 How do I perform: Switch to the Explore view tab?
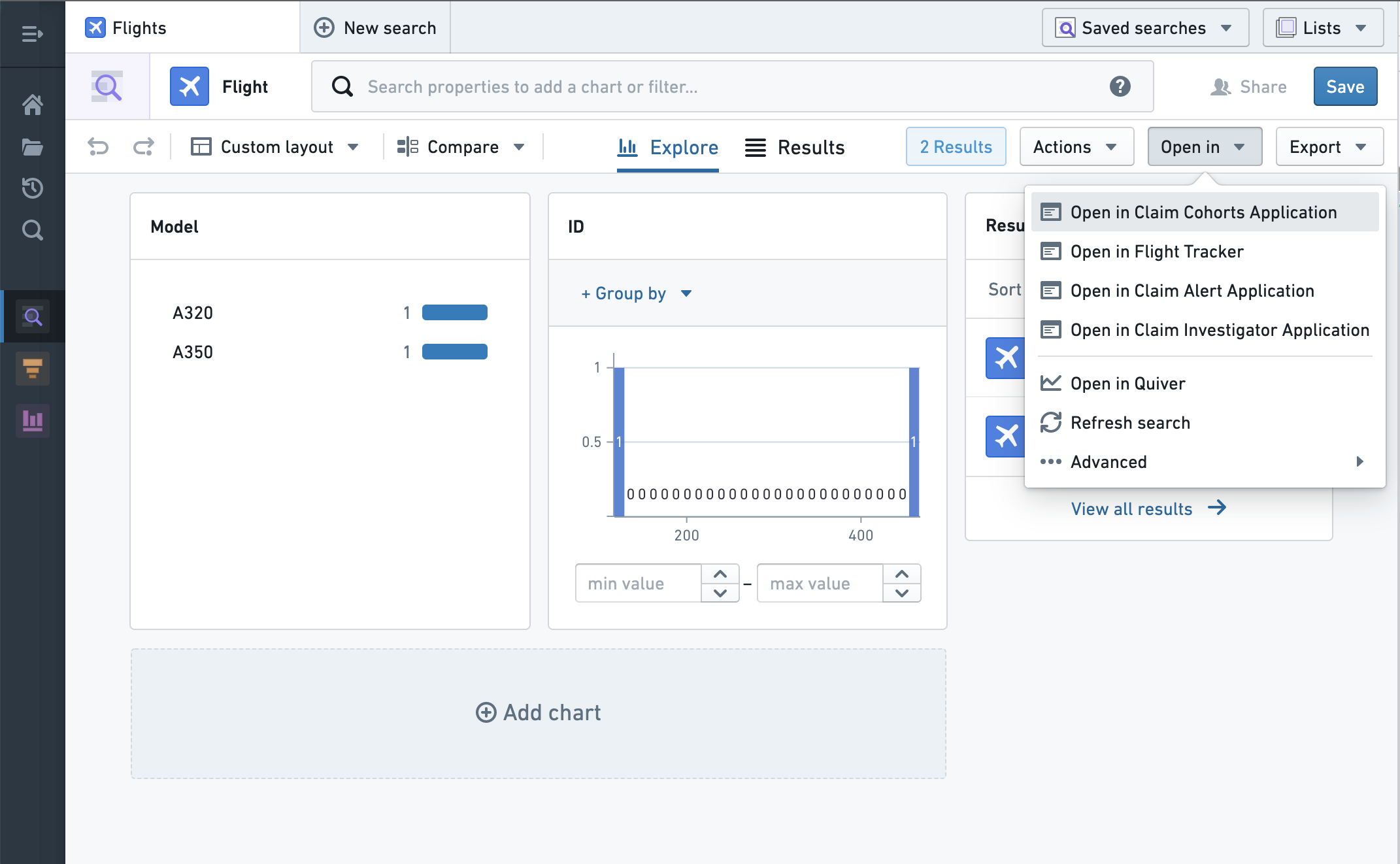click(x=668, y=148)
